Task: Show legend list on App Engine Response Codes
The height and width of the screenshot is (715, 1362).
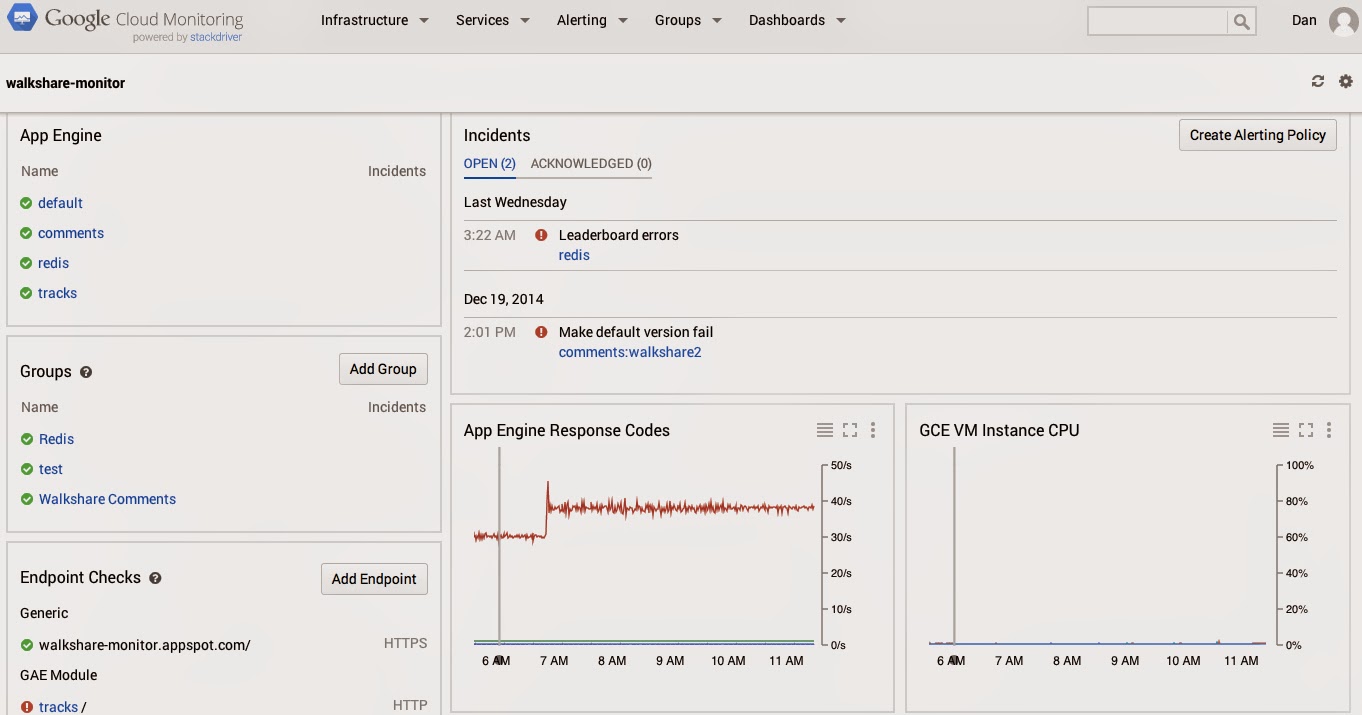Action: (x=824, y=430)
